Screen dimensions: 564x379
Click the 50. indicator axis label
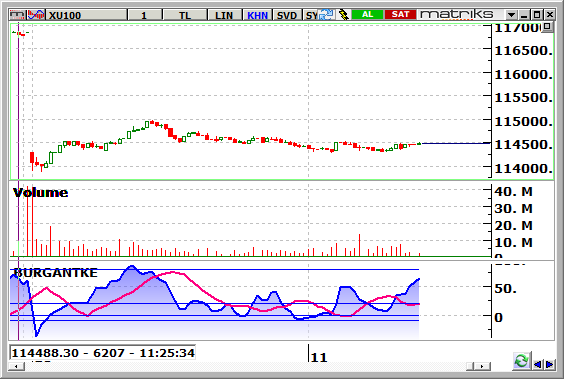(x=505, y=288)
